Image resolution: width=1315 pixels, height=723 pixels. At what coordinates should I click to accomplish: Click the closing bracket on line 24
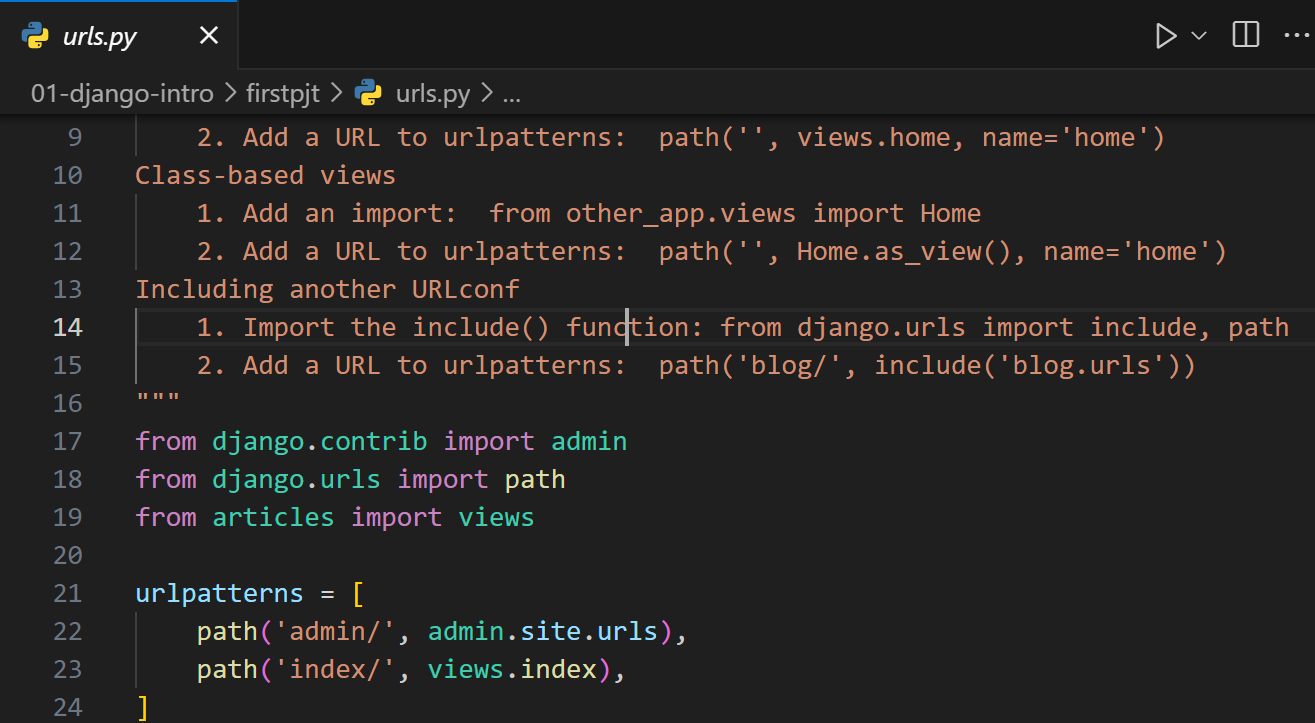click(x=143, y=707)
